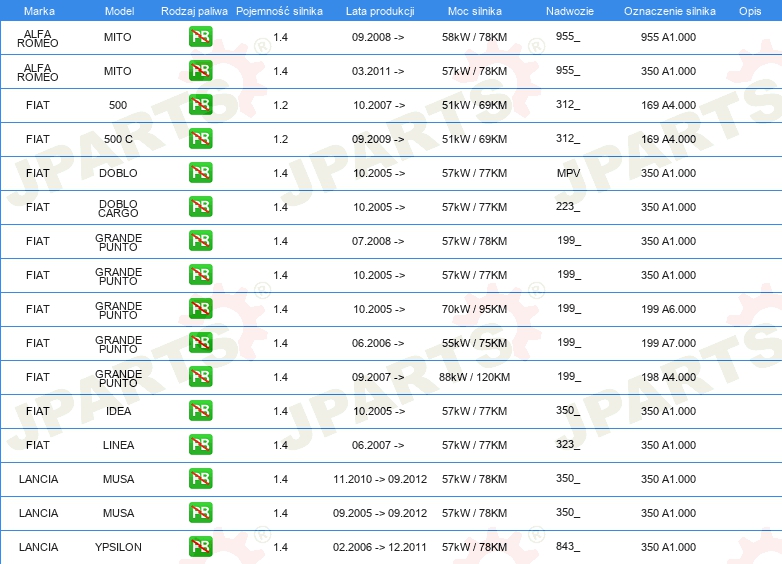This screenshot has width=782, height=564.
Task: Click the fuel icon in the FIAT 500 10.2007 row
Action: [x=200, y=105]
